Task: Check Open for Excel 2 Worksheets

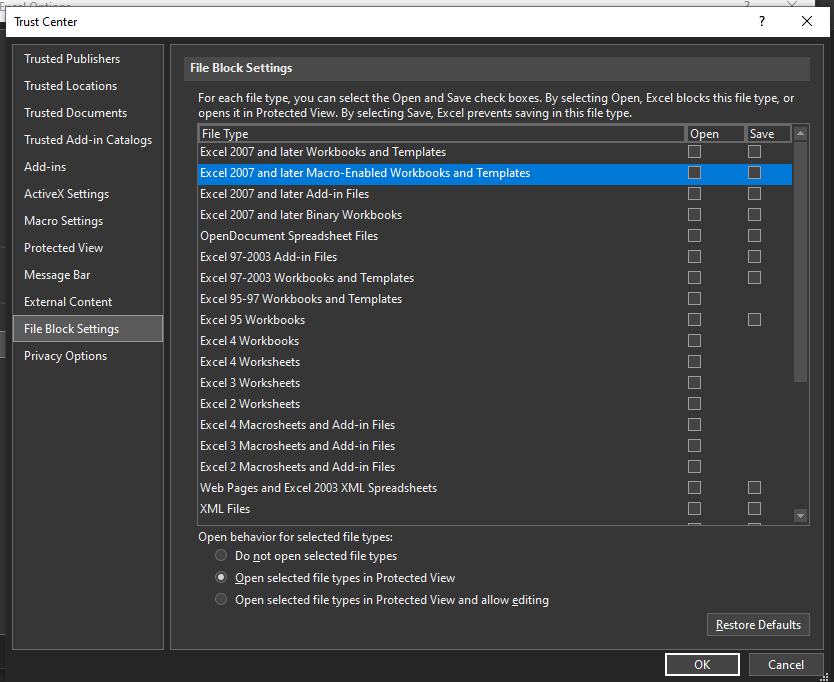Action: pos(694,404)
